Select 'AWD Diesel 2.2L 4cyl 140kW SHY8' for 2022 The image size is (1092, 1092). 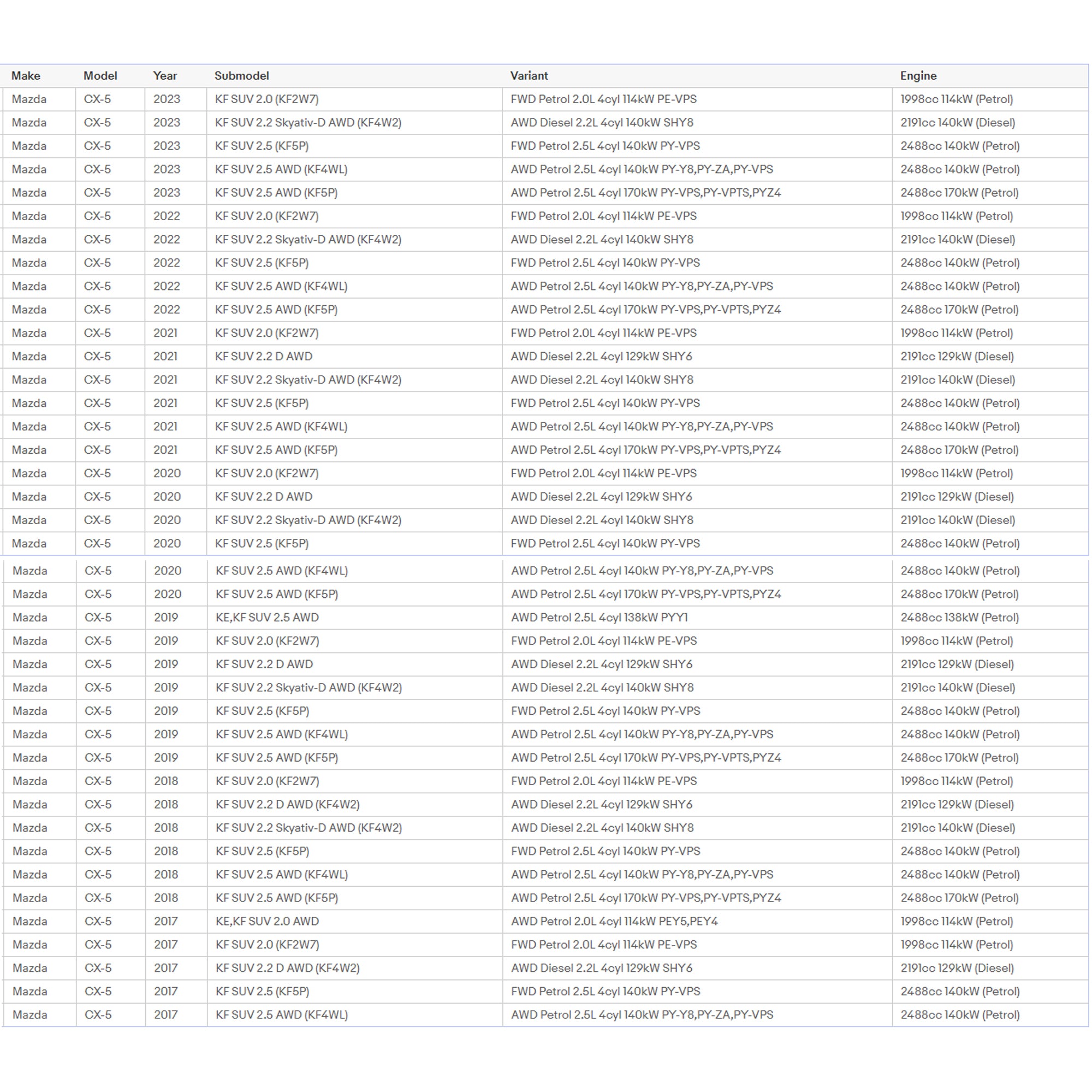601,240
